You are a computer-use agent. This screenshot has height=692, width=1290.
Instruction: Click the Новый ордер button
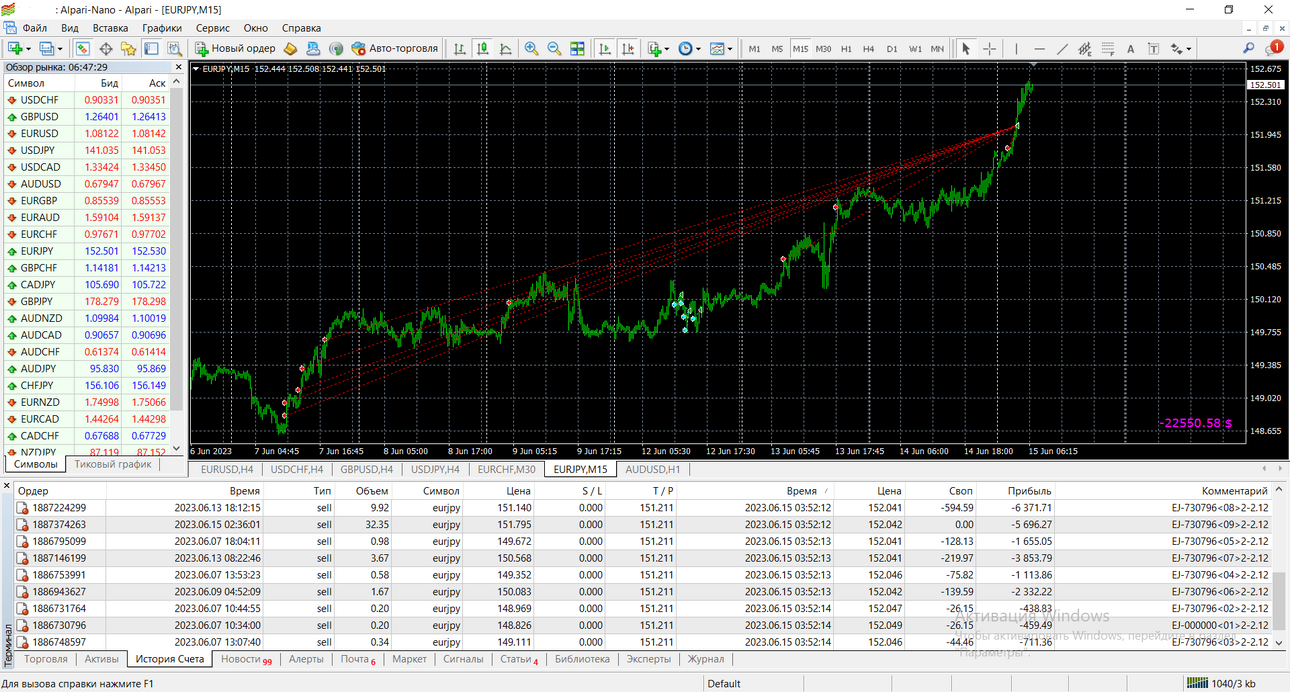point(235,48)
